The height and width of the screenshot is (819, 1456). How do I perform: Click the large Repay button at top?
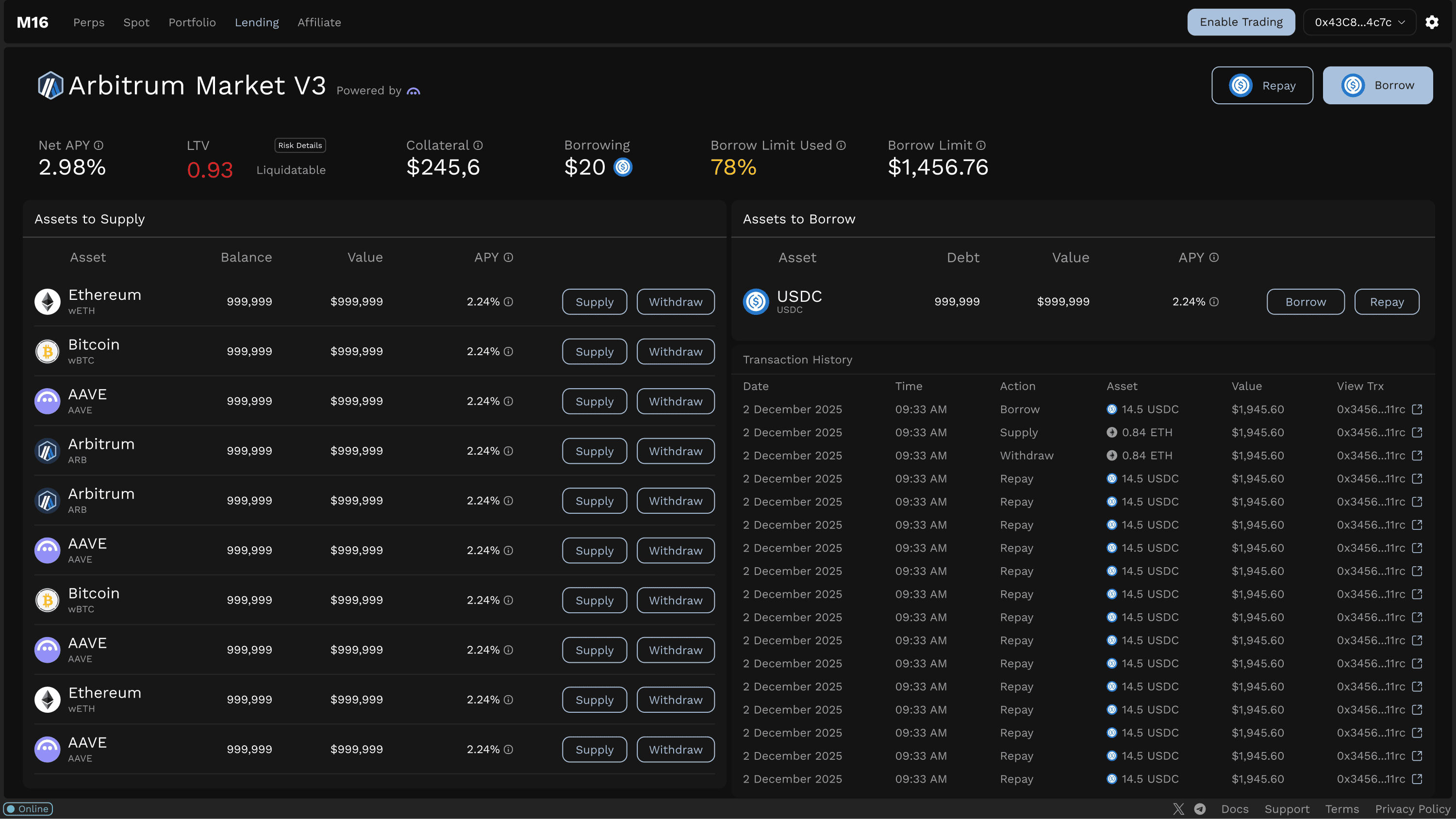point(1262,85)
